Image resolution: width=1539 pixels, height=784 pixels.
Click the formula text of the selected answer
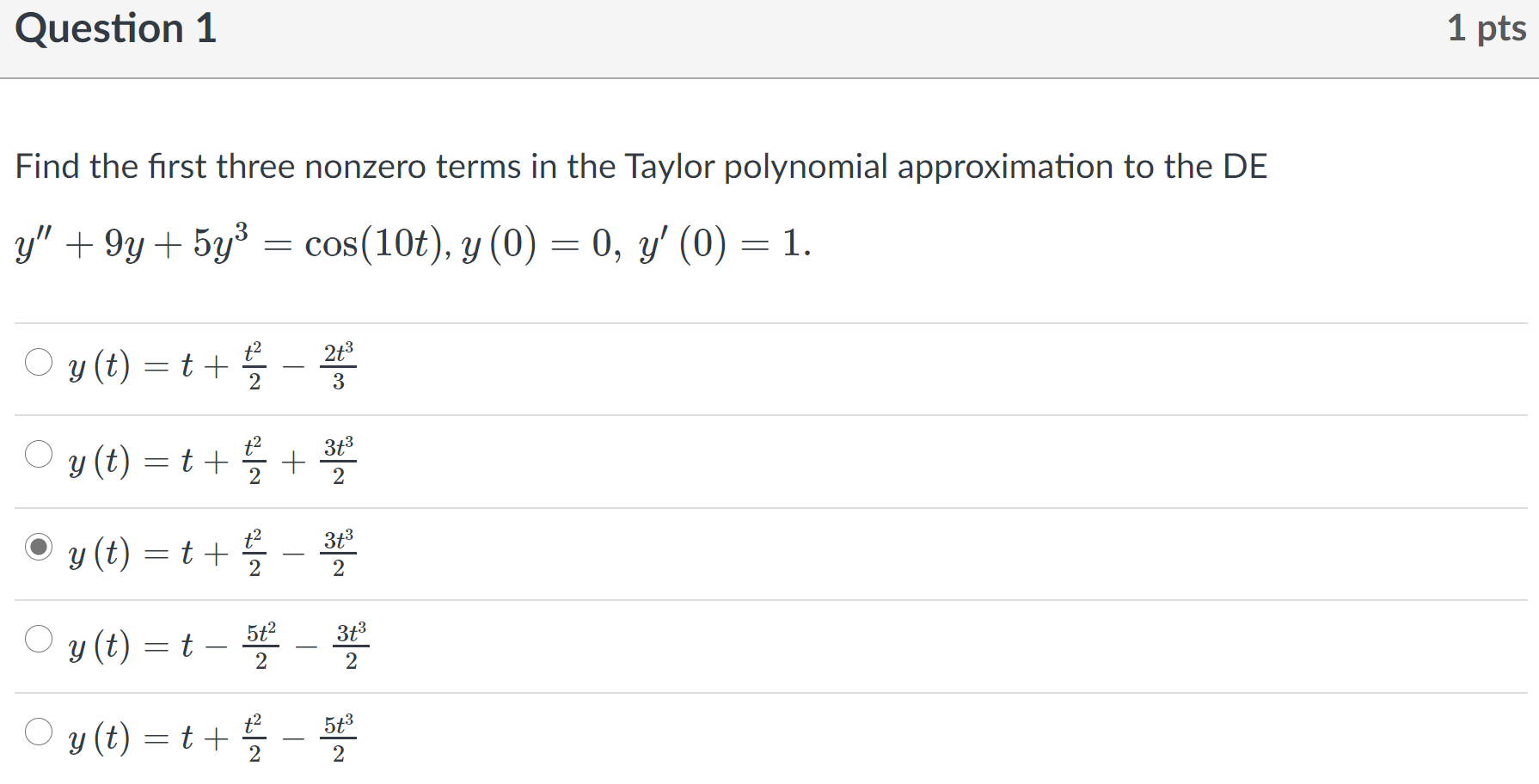[212, 553]
